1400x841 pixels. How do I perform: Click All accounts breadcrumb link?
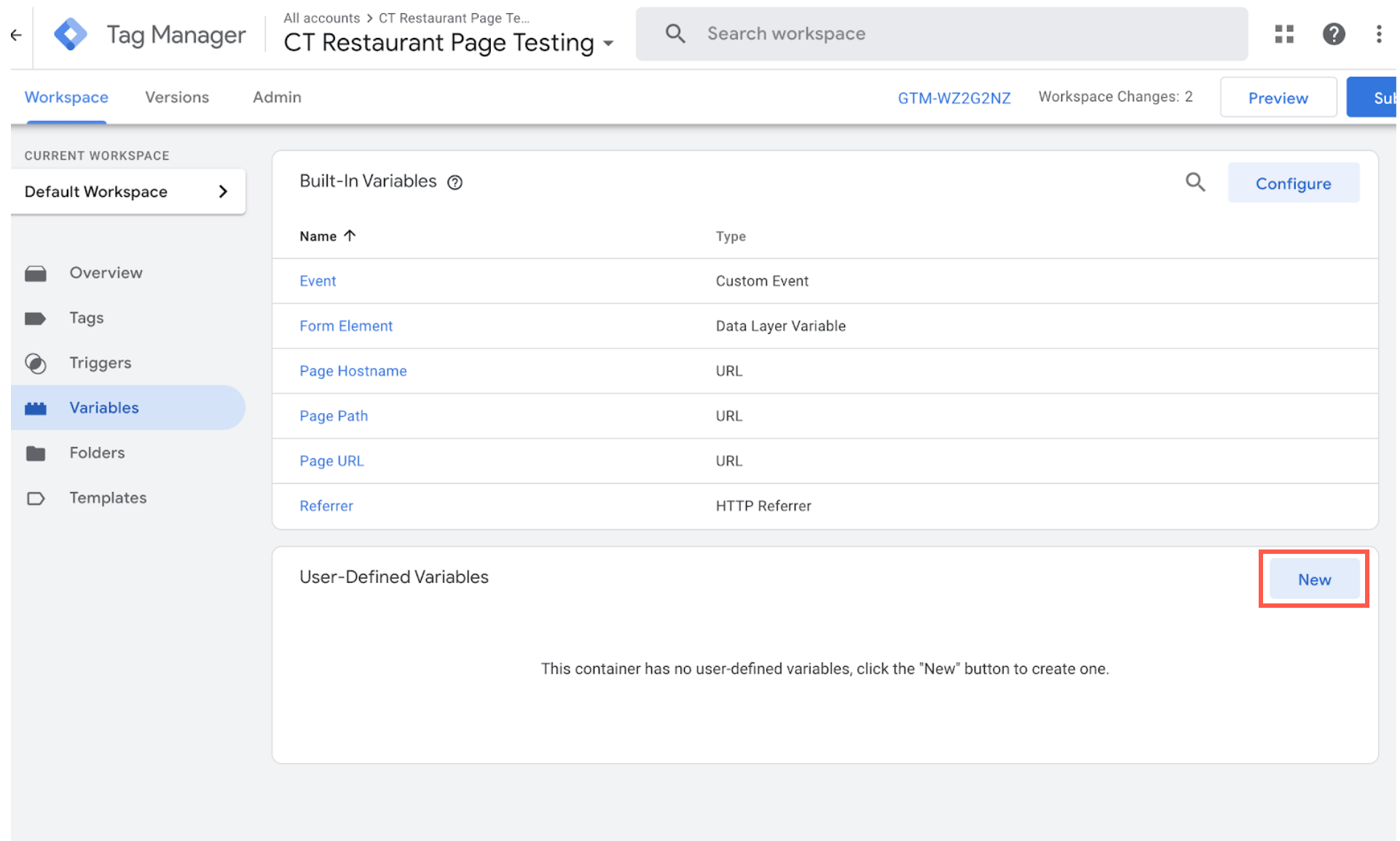pos(322,18)
